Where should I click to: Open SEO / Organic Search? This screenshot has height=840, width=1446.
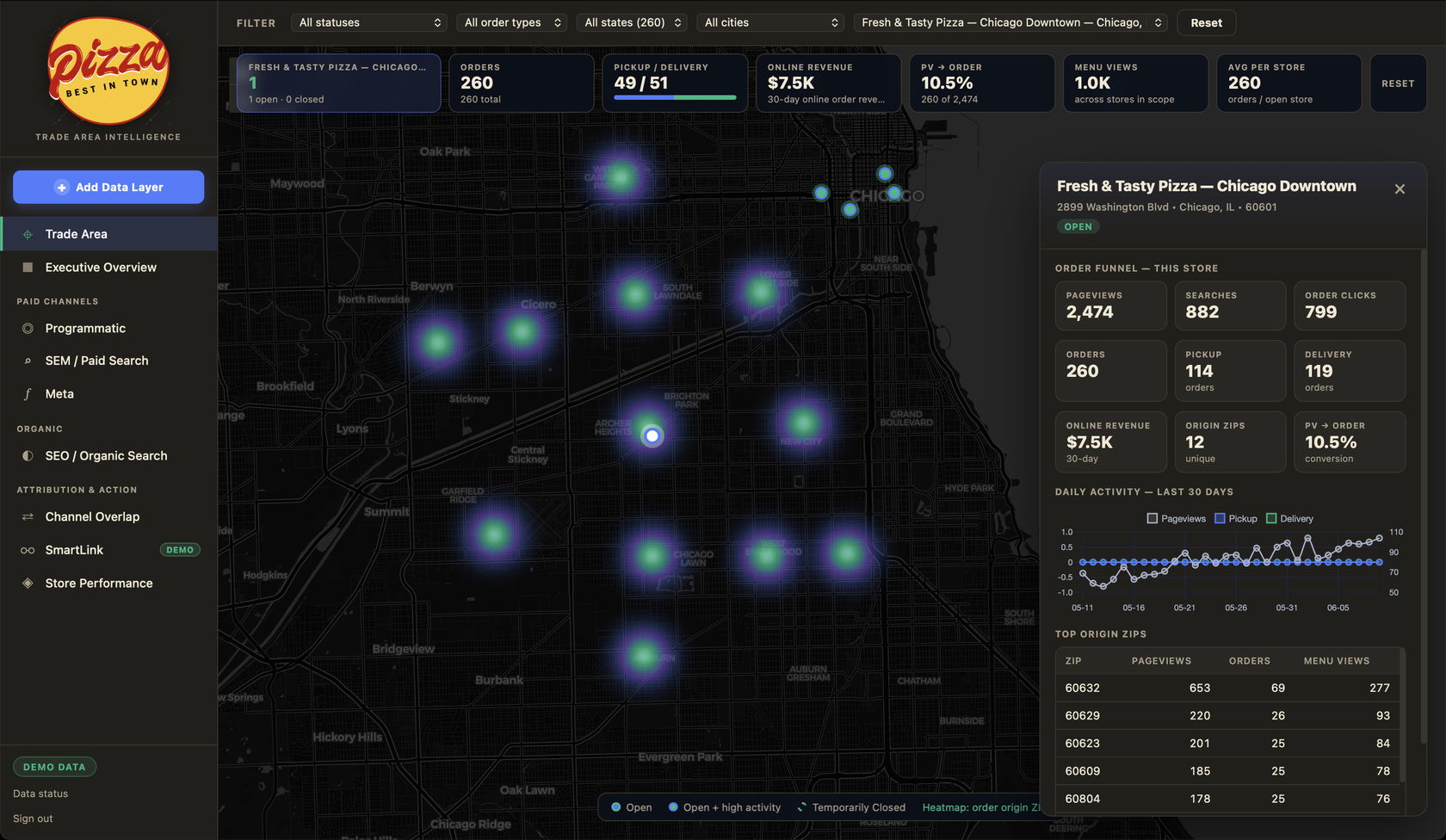(108, 456)
